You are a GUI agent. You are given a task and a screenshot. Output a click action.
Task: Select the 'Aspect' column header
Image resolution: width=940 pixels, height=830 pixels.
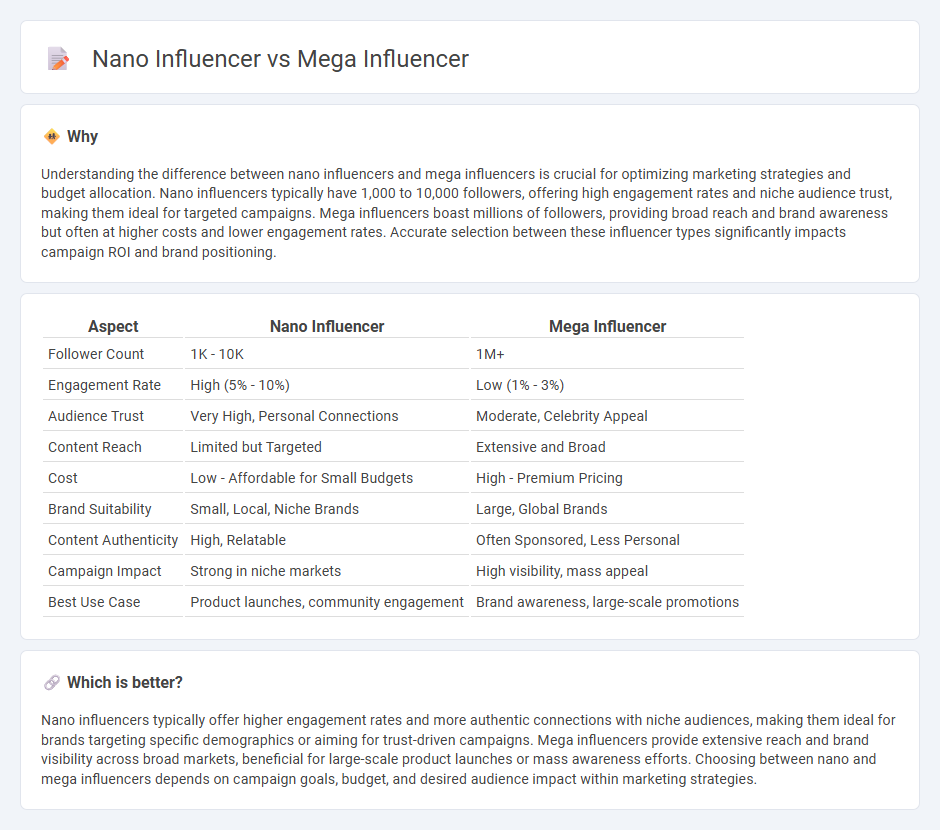pos(113,326)
